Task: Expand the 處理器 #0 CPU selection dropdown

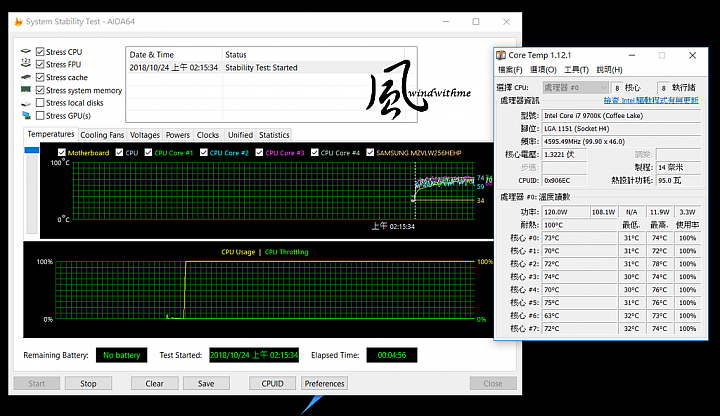Action: click(575, 87)
